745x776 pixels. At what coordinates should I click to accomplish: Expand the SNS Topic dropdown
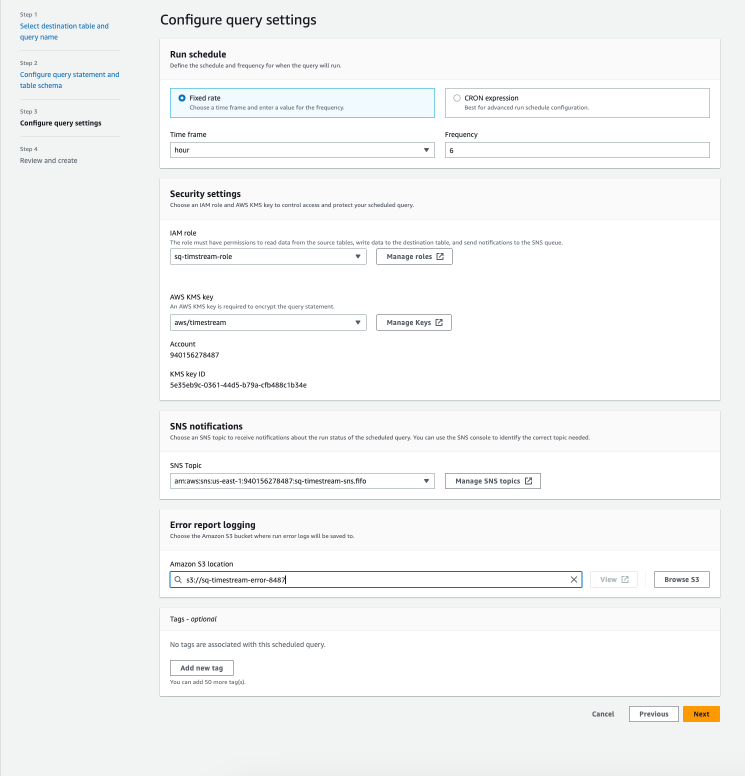point(302,481)
